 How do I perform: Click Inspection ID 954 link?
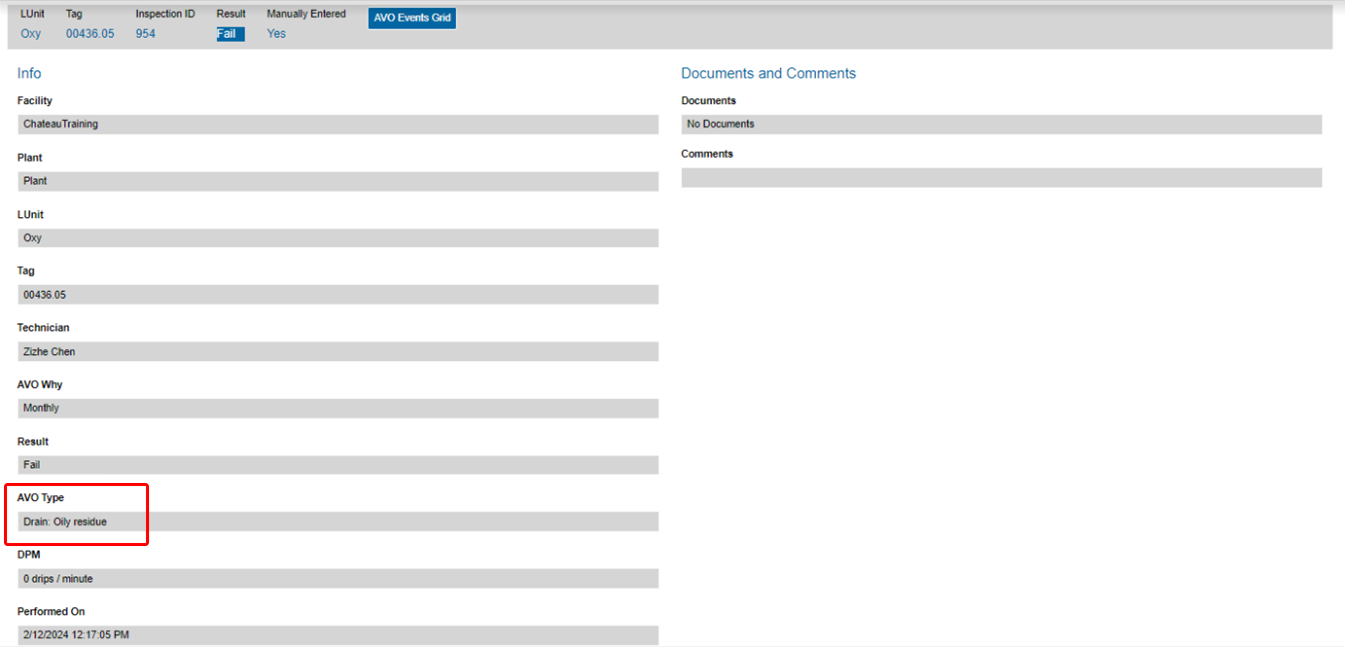(146, 34)
